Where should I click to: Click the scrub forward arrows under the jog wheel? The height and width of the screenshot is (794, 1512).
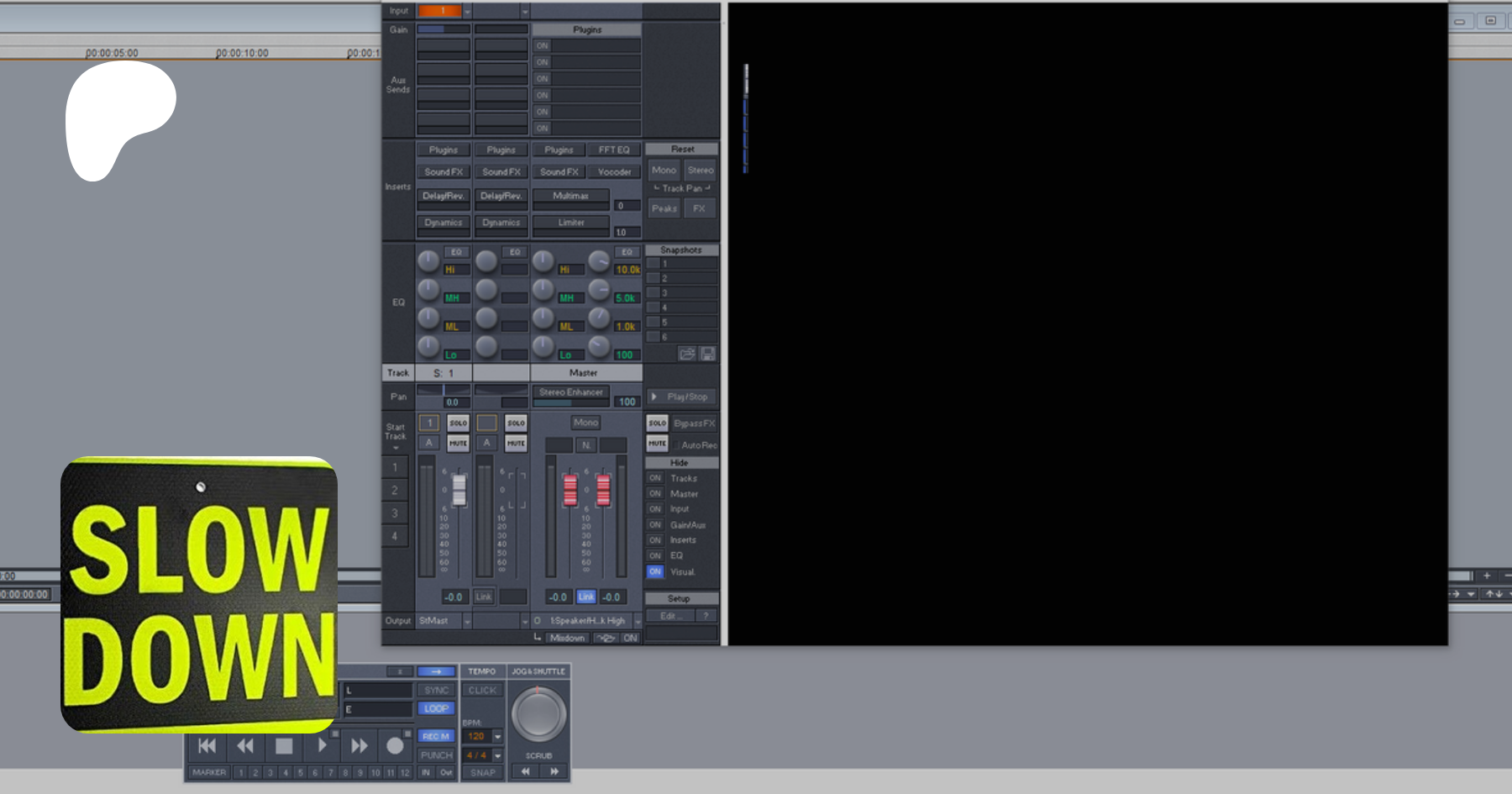554,771
